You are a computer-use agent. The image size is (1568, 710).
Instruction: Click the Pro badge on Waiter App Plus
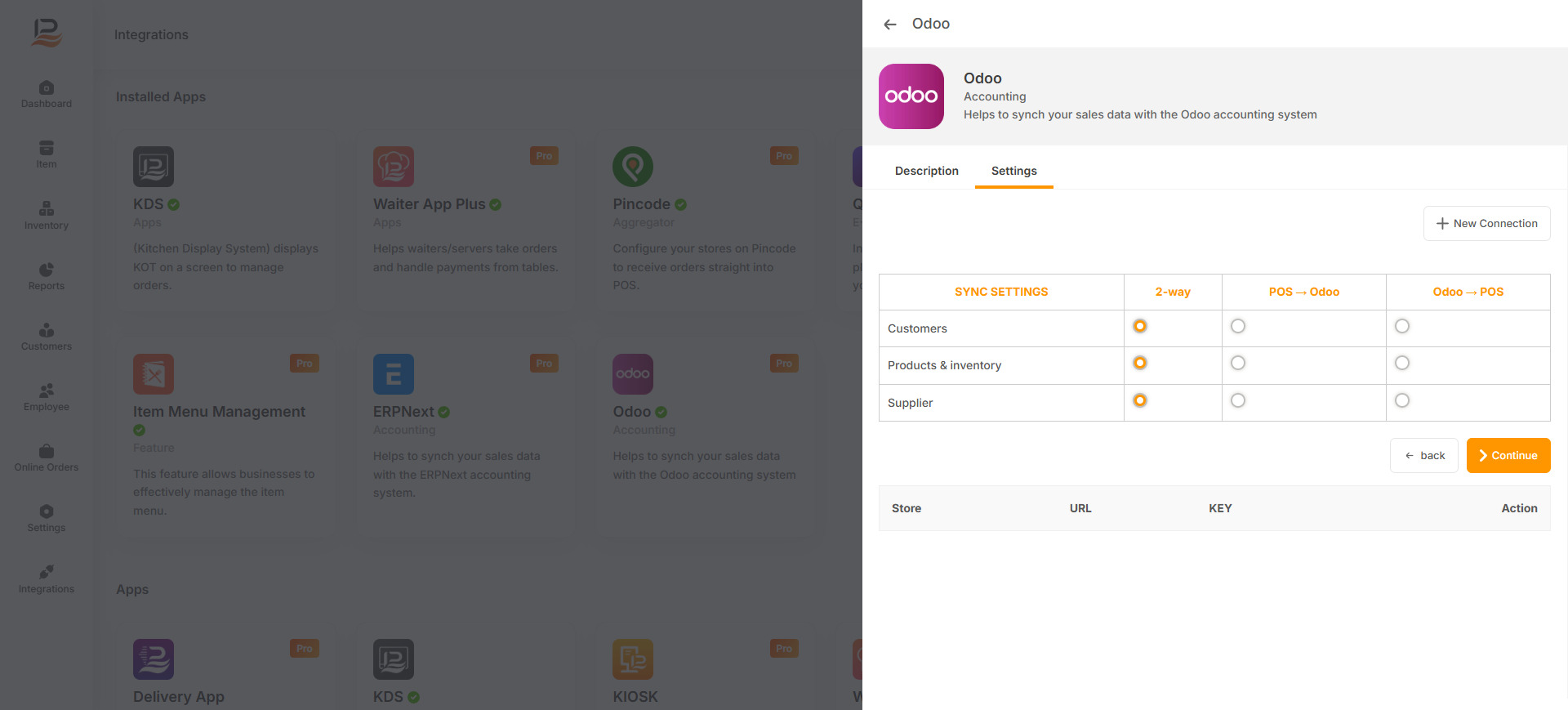[544, 156]
